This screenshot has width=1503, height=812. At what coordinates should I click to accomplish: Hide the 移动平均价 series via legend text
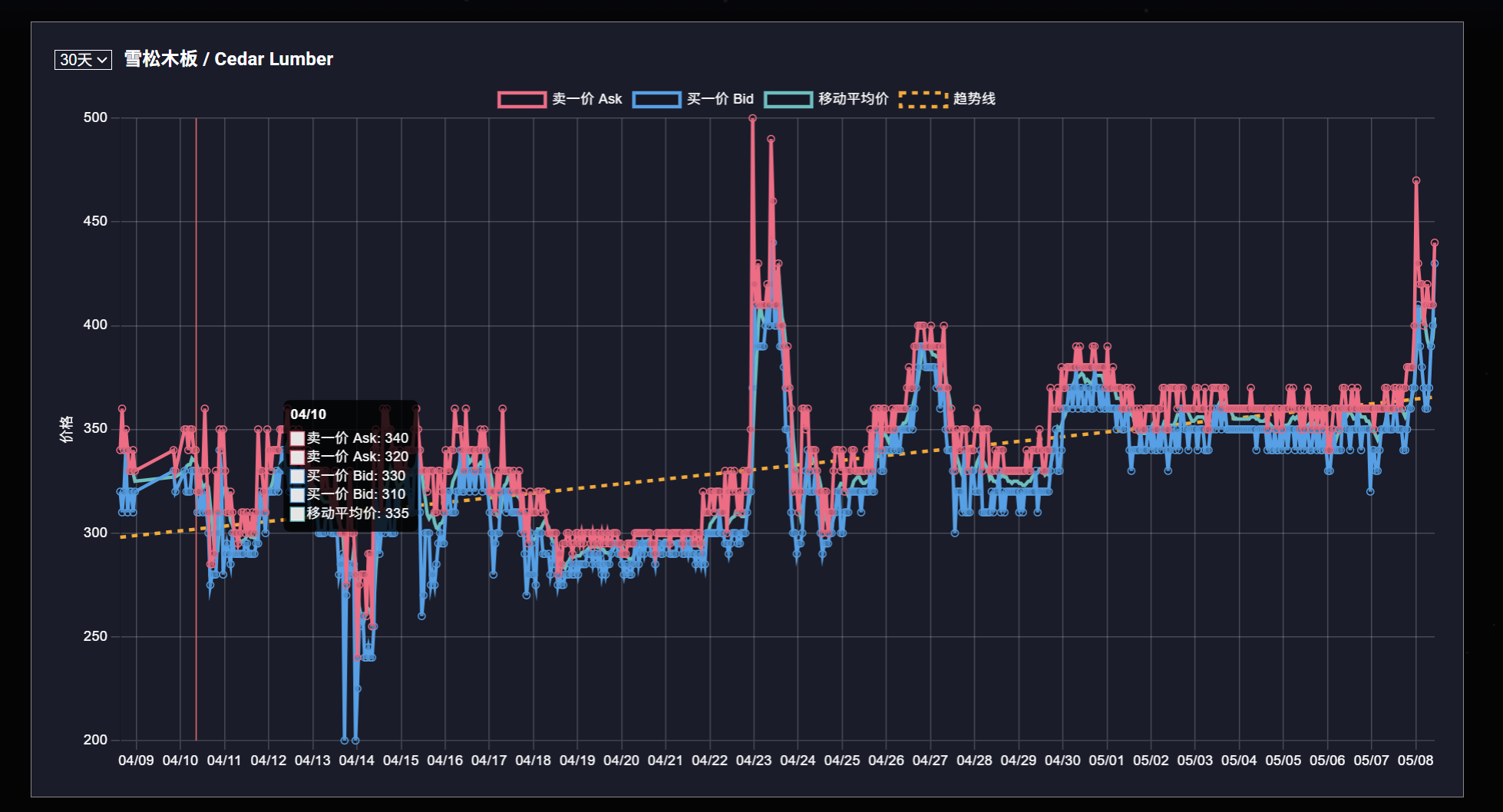click(x=853, y=99)
